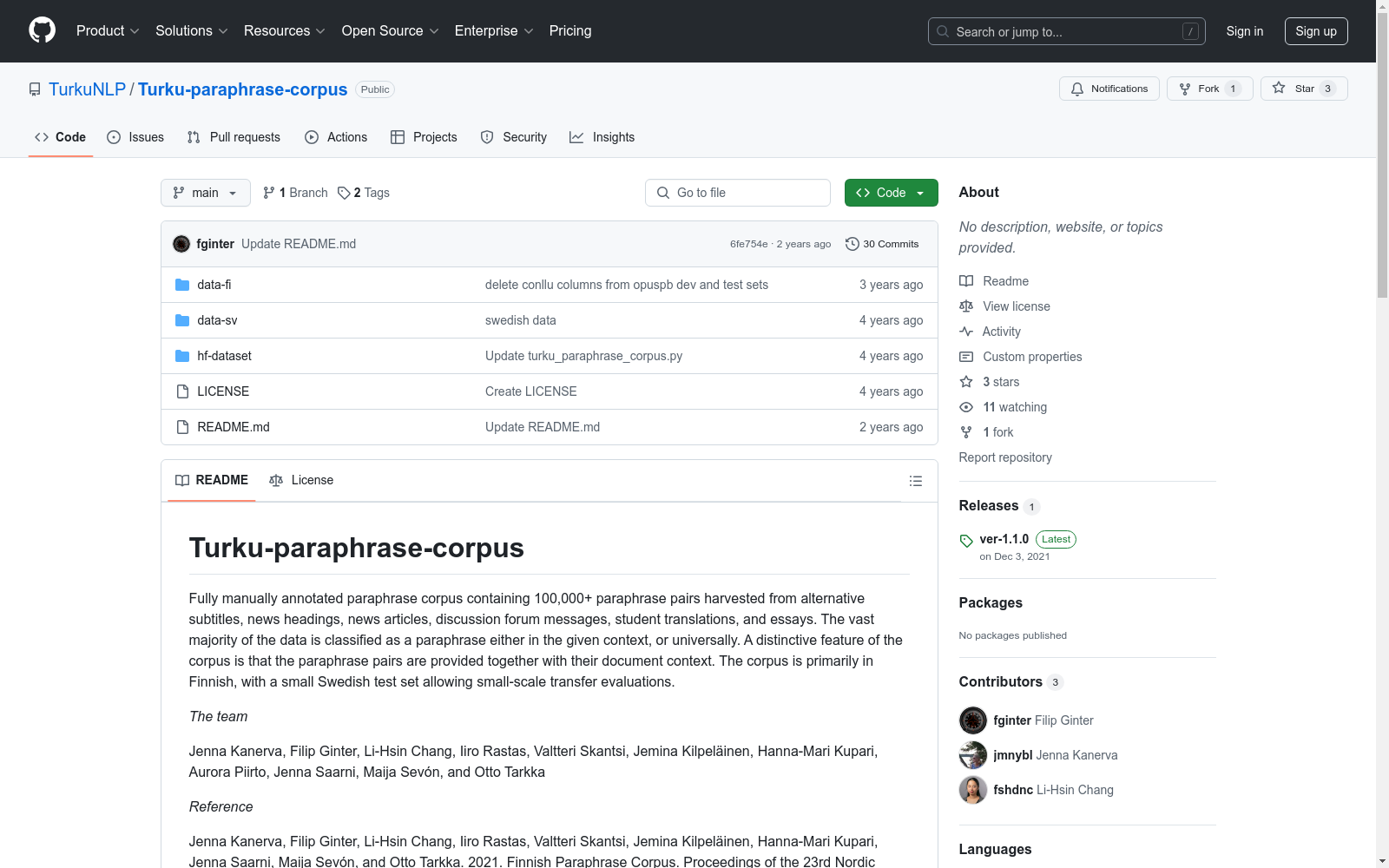Click the jmnybl contributor avatar
The image size is (1389, 868).
coord(973,755)
